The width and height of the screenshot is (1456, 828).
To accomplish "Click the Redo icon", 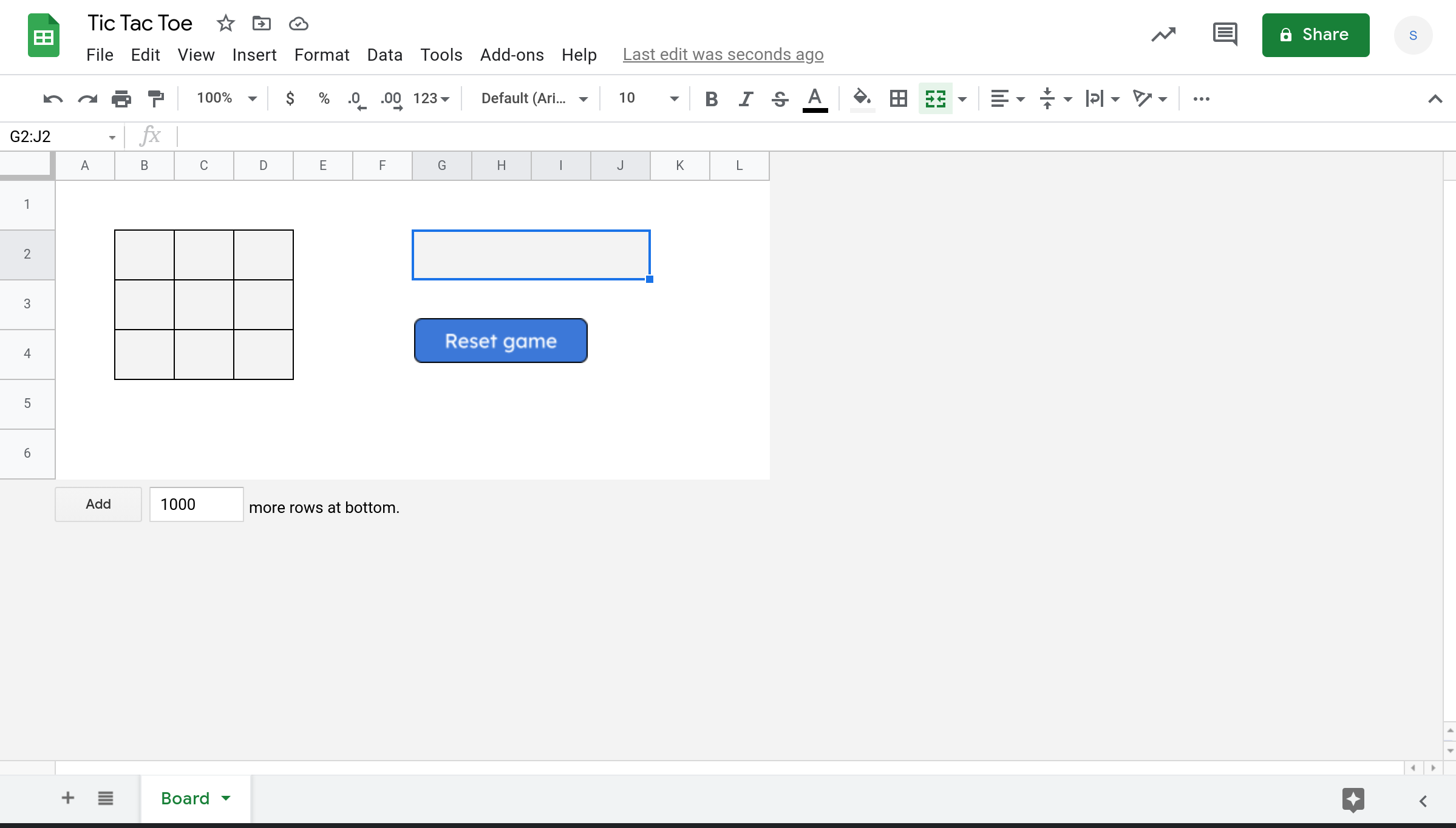I will coord(87,98).
